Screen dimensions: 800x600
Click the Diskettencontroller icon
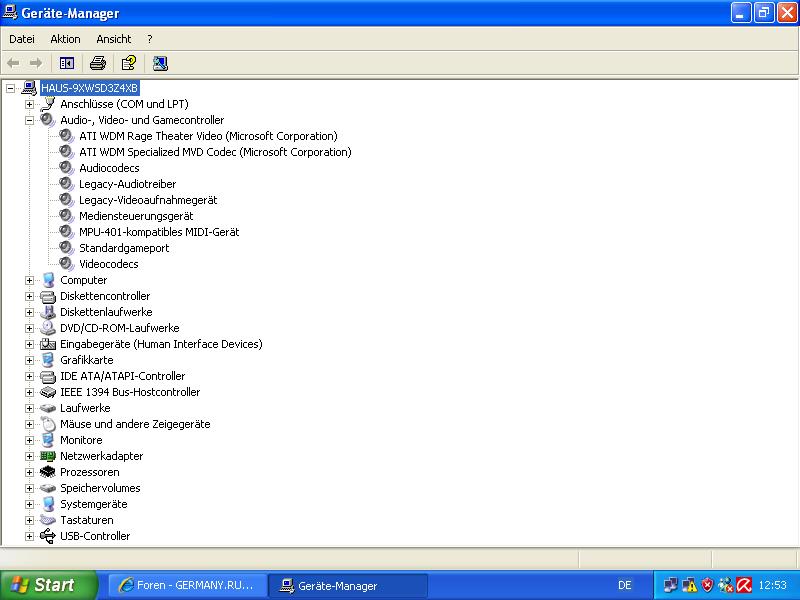48,296
